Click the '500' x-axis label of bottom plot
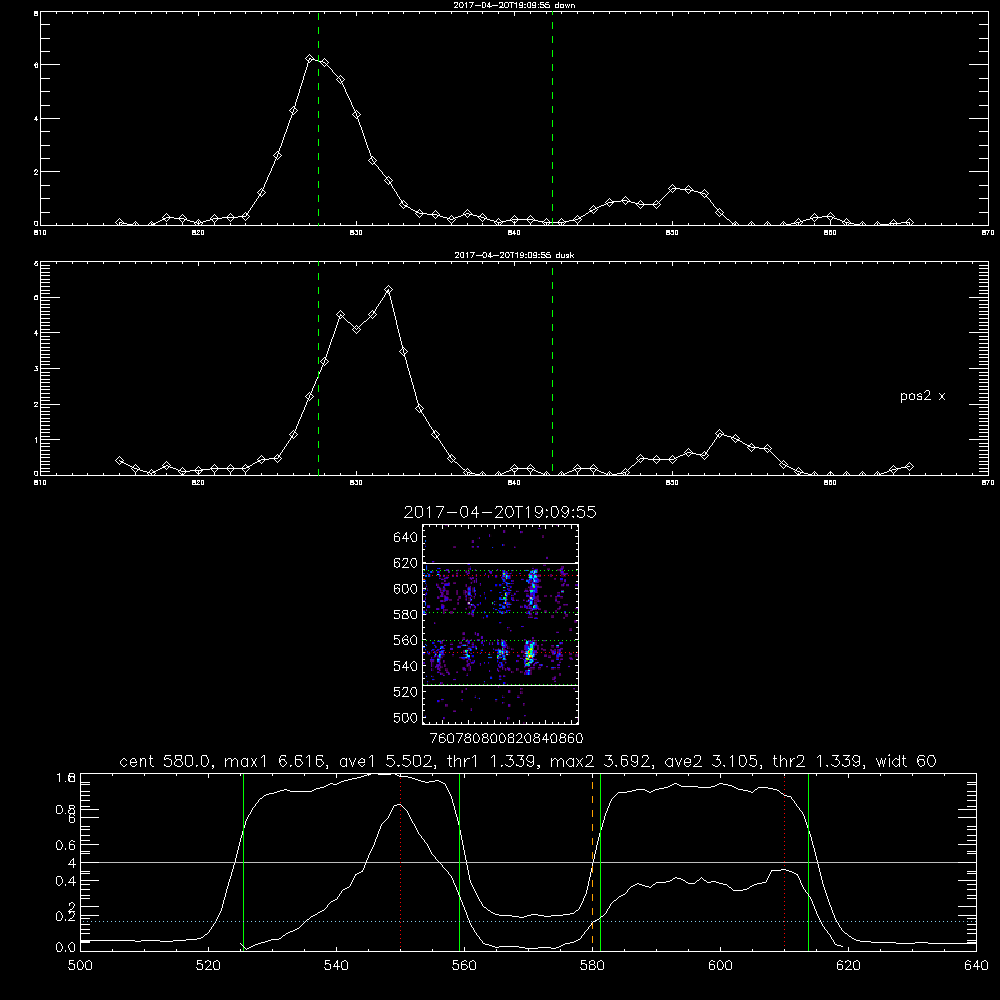Screen dimensions: 1000x1000 point(80,966)
